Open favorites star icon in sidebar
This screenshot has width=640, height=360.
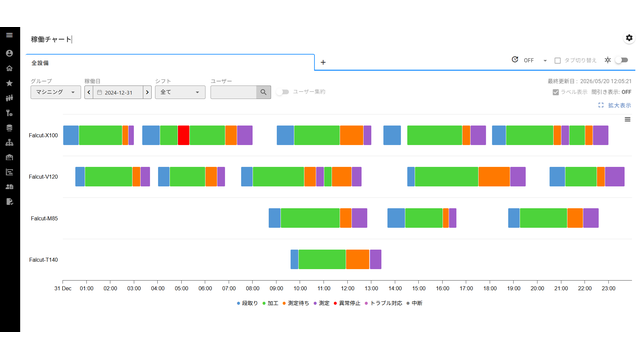9,83
